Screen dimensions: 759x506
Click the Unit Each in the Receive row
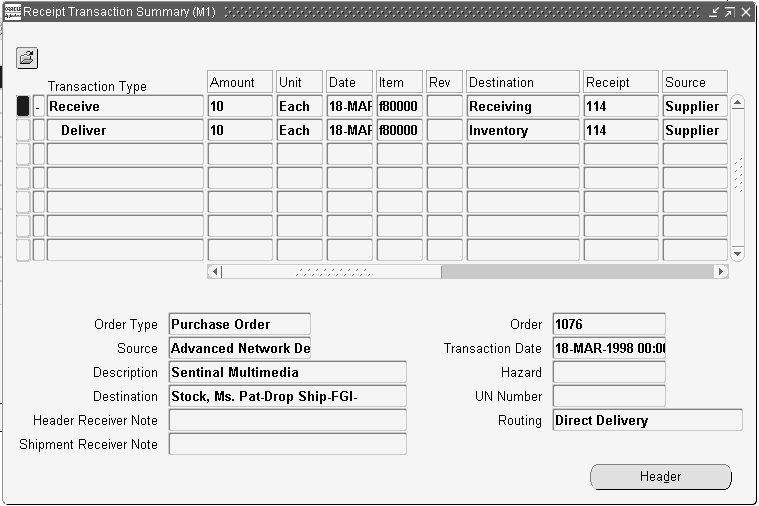pos(300,107)
